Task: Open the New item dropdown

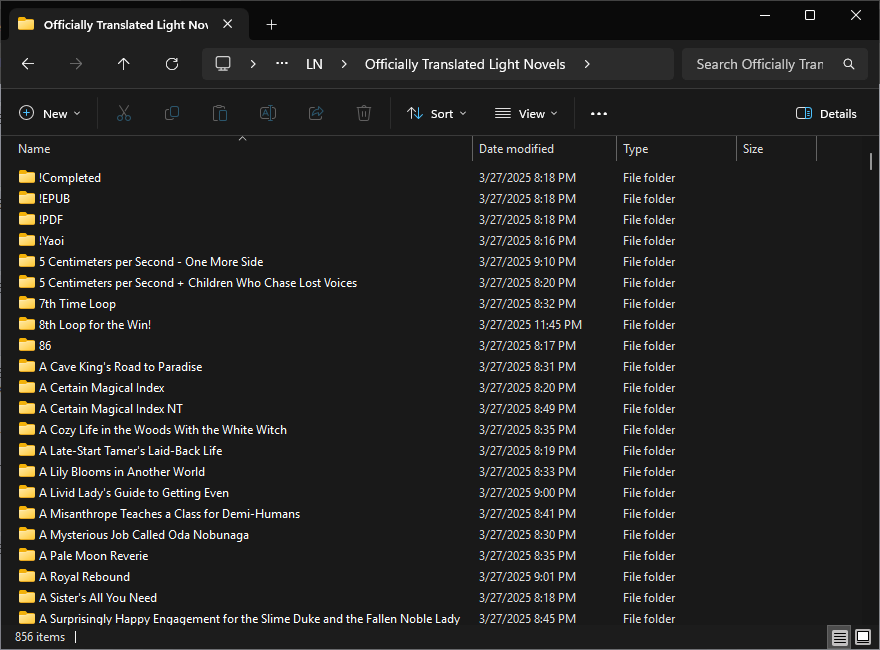Action: [50, 114]
